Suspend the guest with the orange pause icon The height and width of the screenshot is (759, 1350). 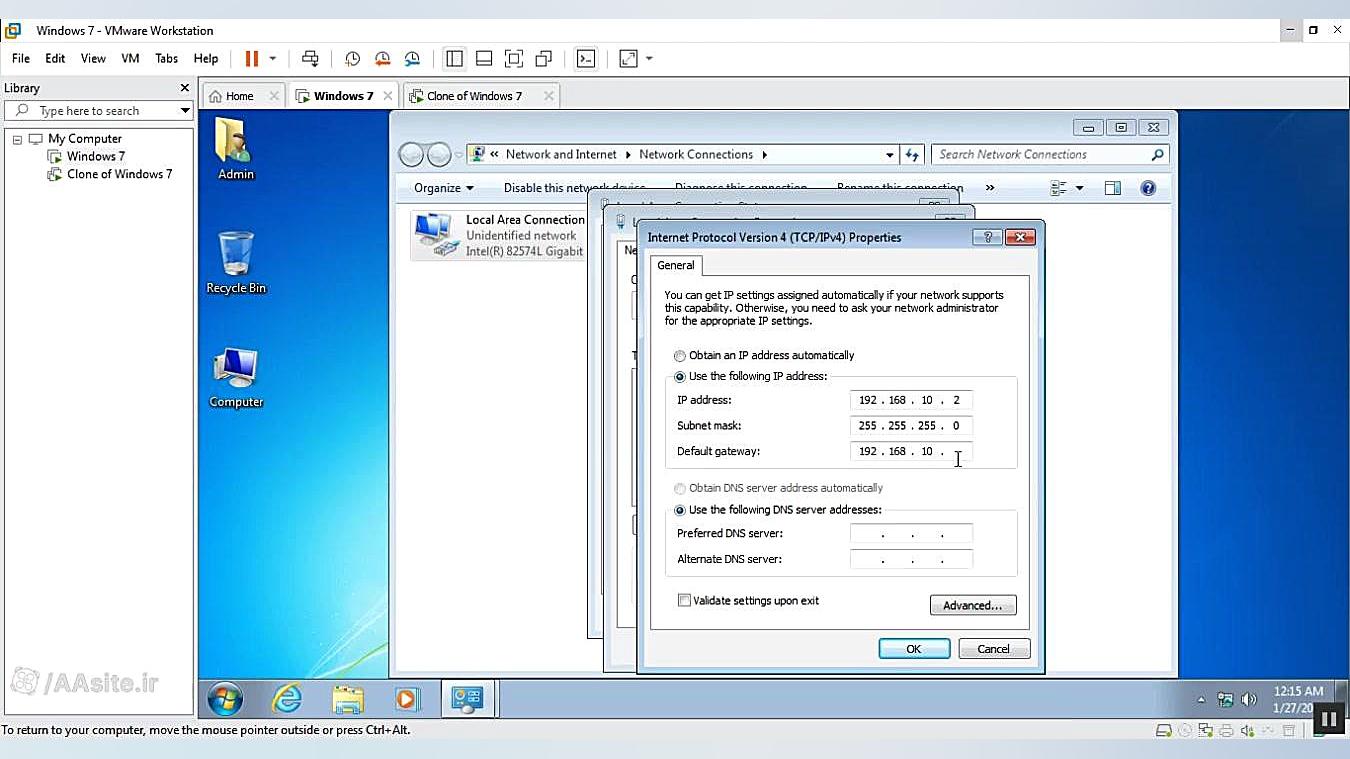[252, 59]
